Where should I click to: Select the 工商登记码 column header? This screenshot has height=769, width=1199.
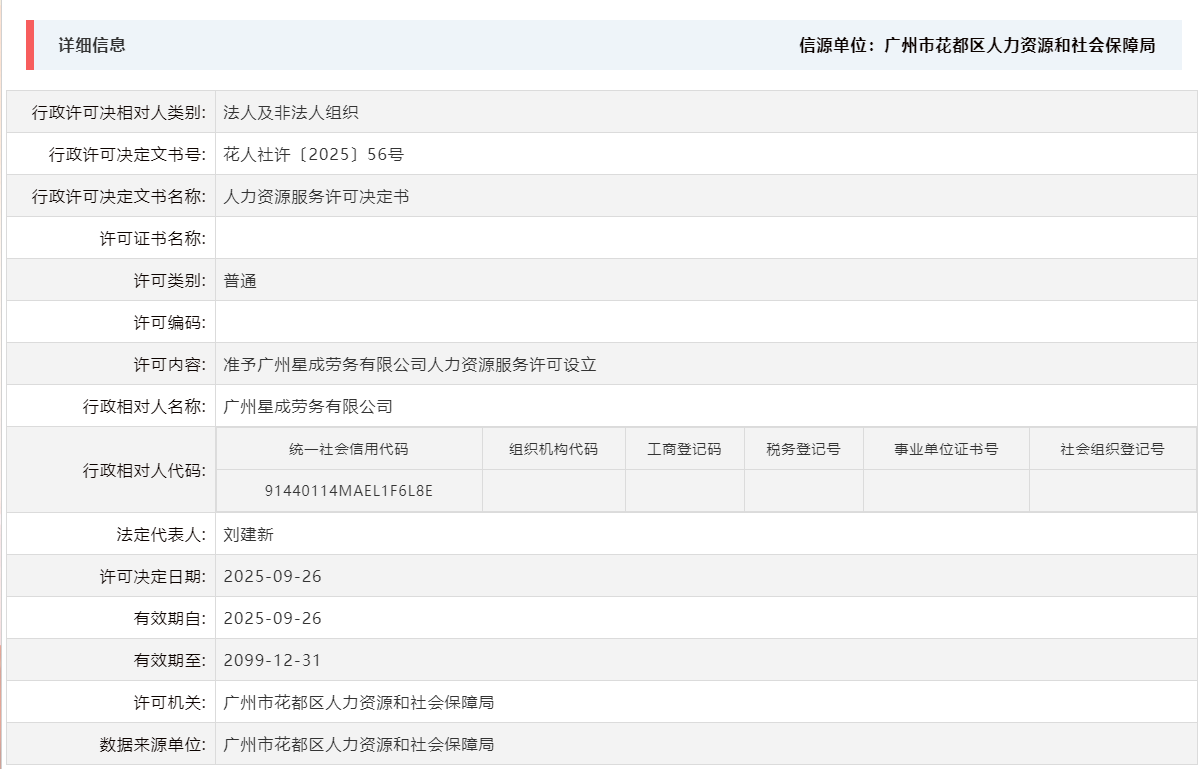(x=685, y=448)
